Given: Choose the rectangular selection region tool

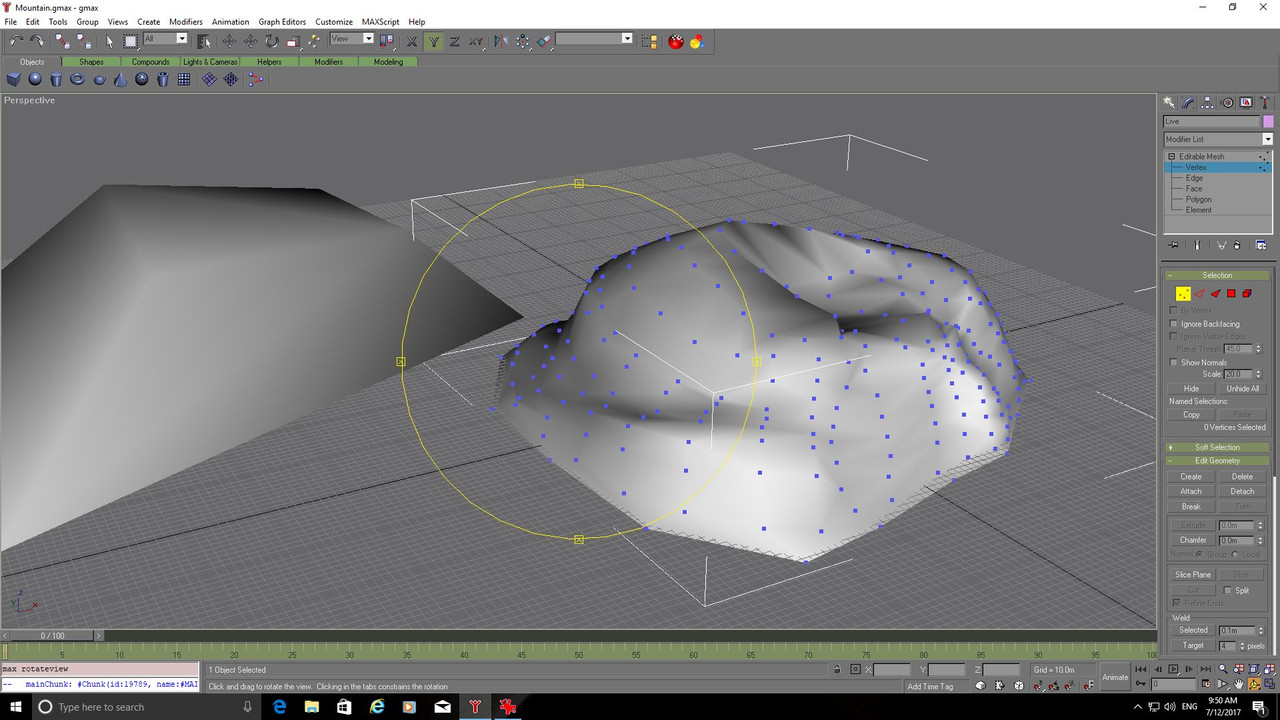Looking at the screenshot, I should pyautogui.click(x=131, y=41).
